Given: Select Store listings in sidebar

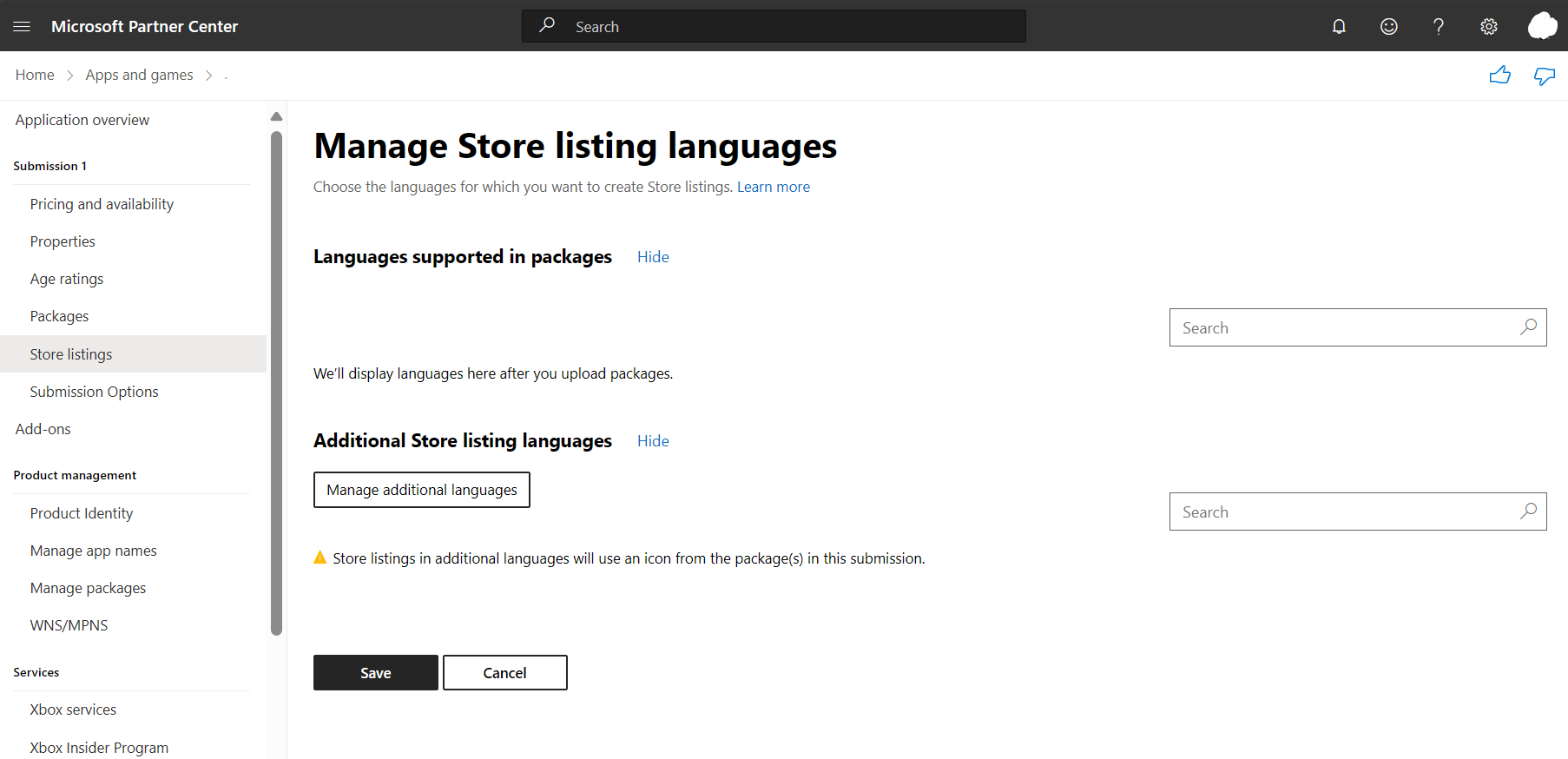Looking at the screenshot, I should tap(134, 354).
